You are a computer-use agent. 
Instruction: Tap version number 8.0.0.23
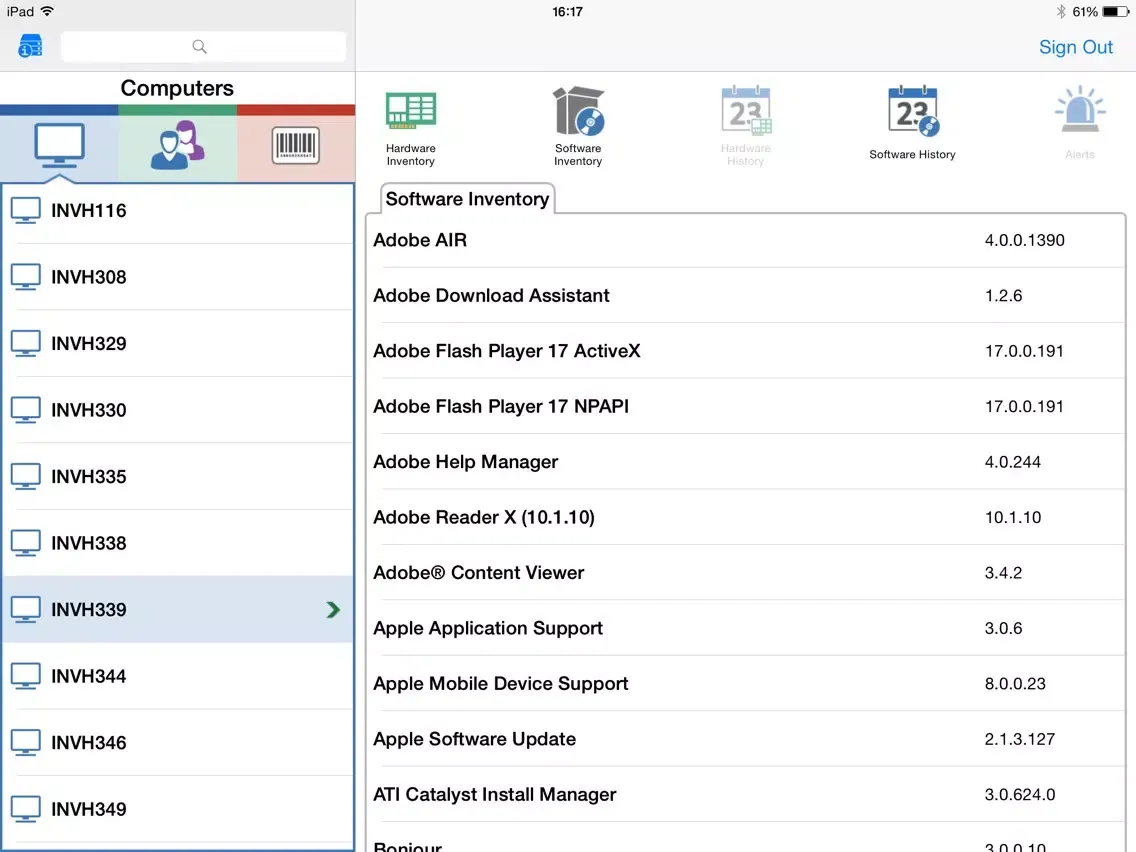click(x=1015, y=684)
